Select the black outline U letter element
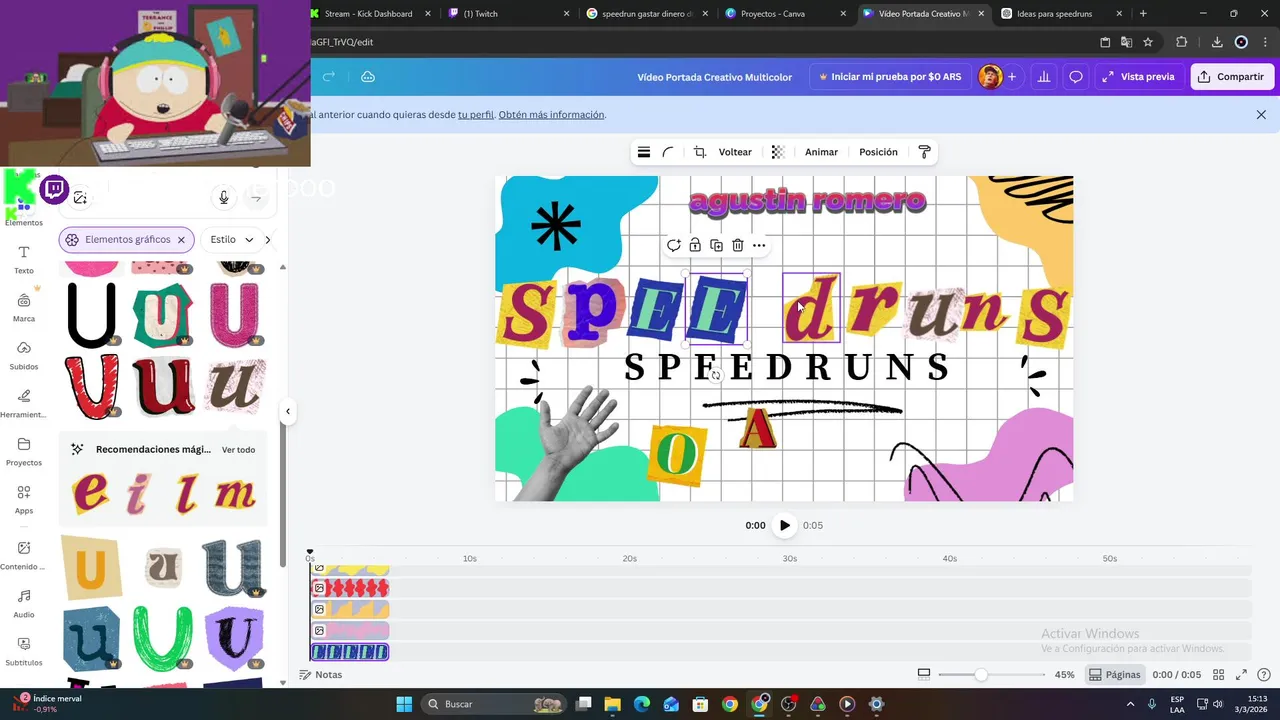1280x720 pixels. point(91,315)
